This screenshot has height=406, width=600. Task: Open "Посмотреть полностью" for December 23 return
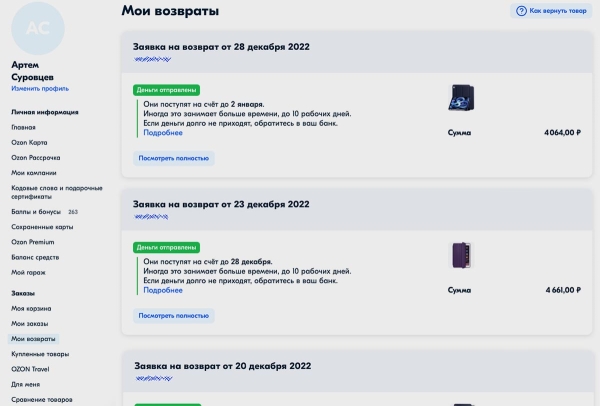(x=174, y=316)
